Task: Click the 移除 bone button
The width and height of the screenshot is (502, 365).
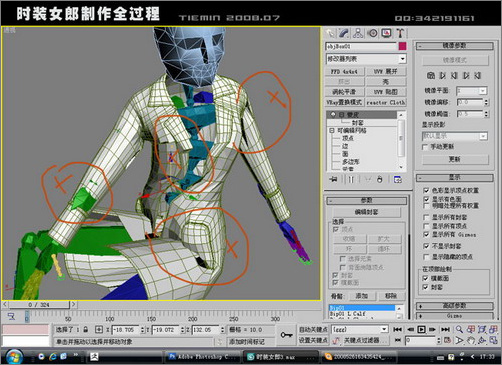Action: pyautogui.click(x=391, y=296)
